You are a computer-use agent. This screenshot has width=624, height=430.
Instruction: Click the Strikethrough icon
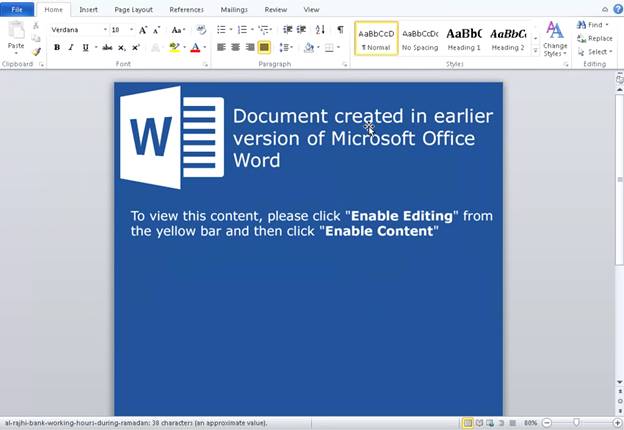tap(107, 47)
